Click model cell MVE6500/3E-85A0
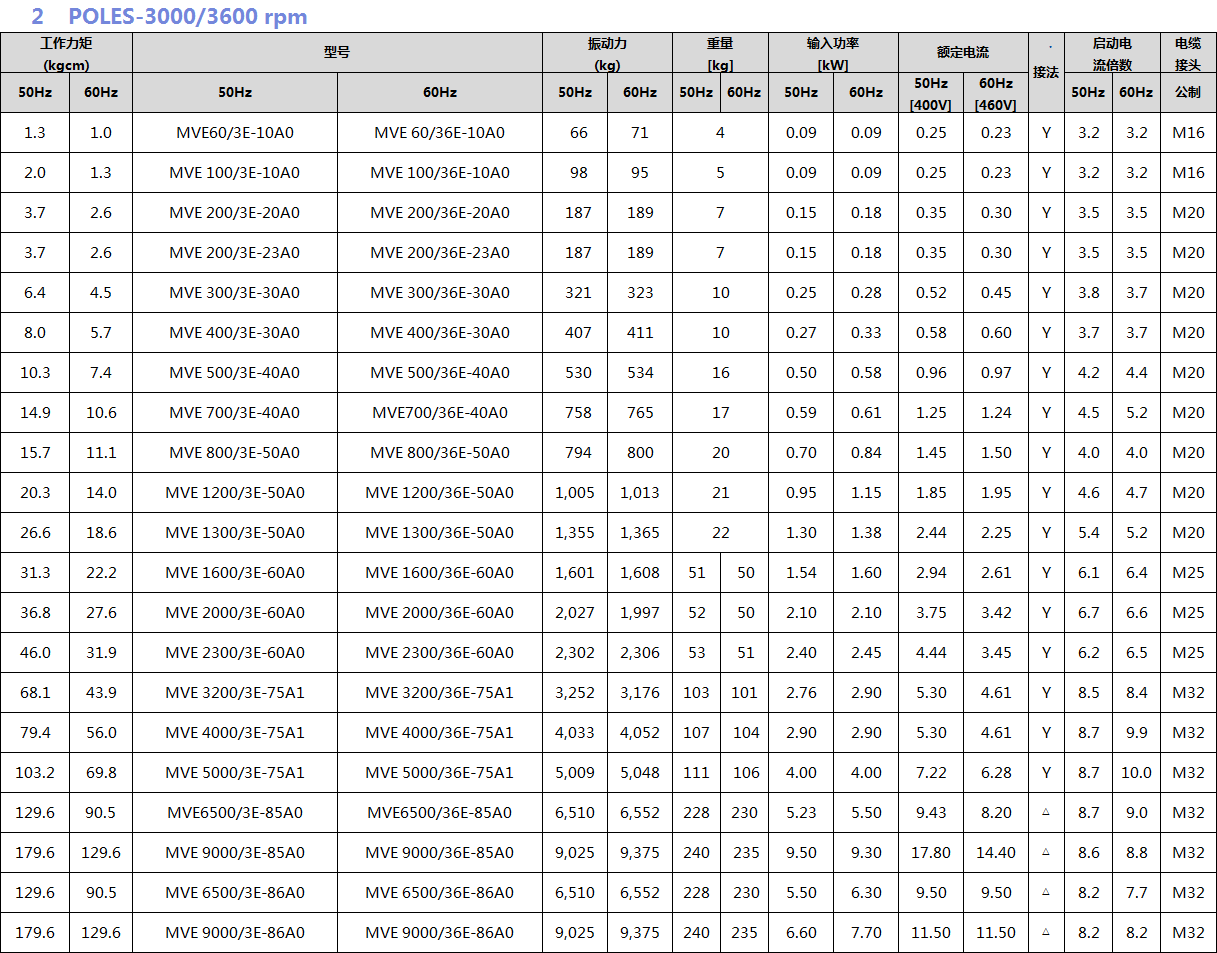This screenshot has width=1217, height=953. [234, 813]
